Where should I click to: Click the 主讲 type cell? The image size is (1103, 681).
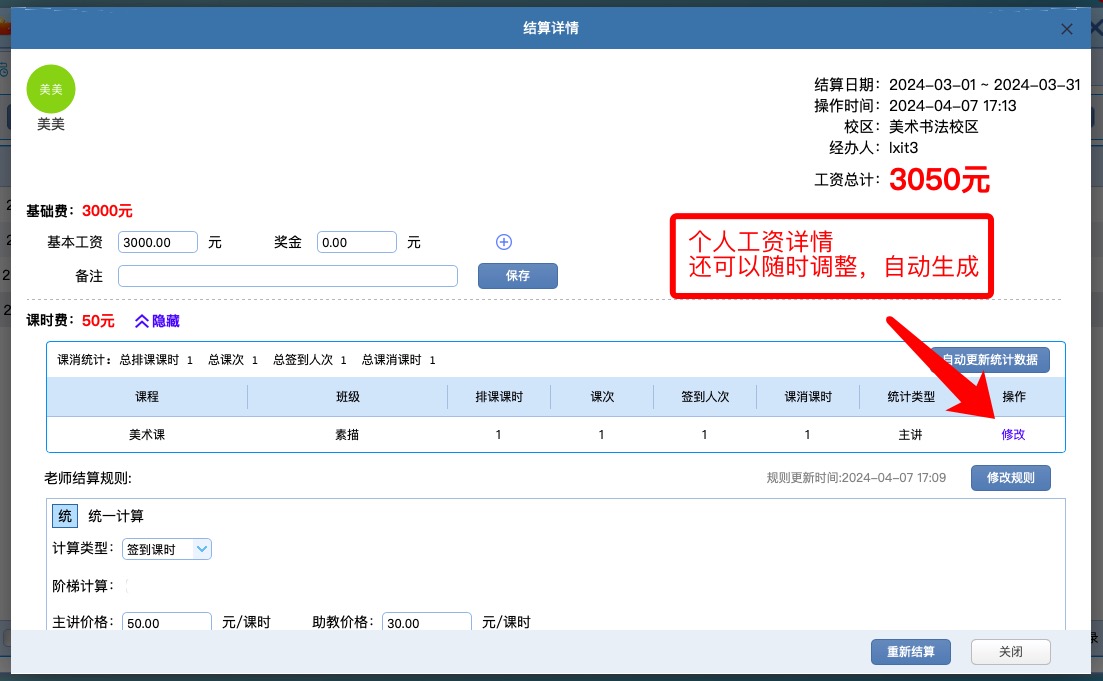910,435
